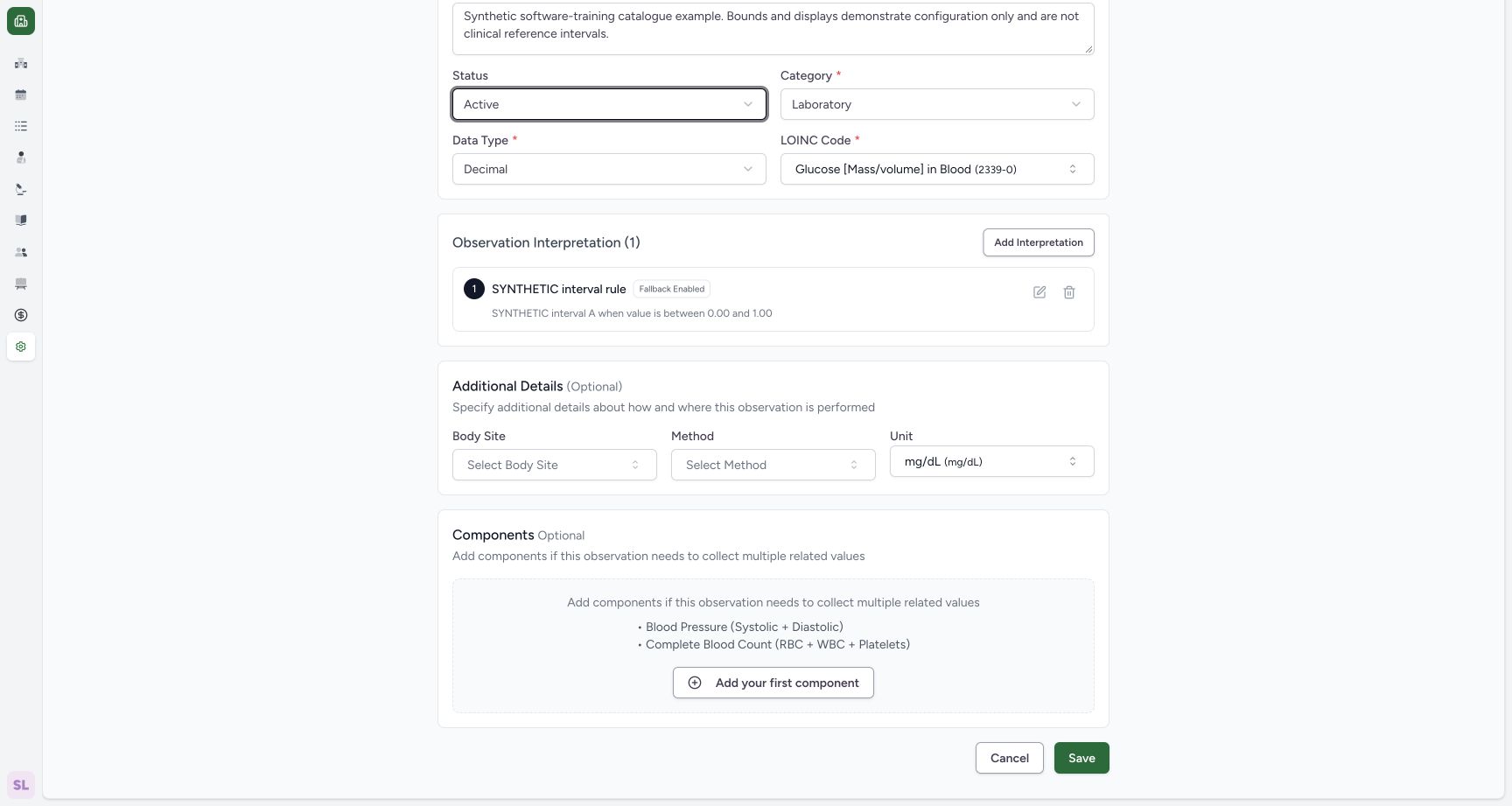Open the patient sidebar icon
This screenshot has width=1512, height=806.
coord(21,158)
